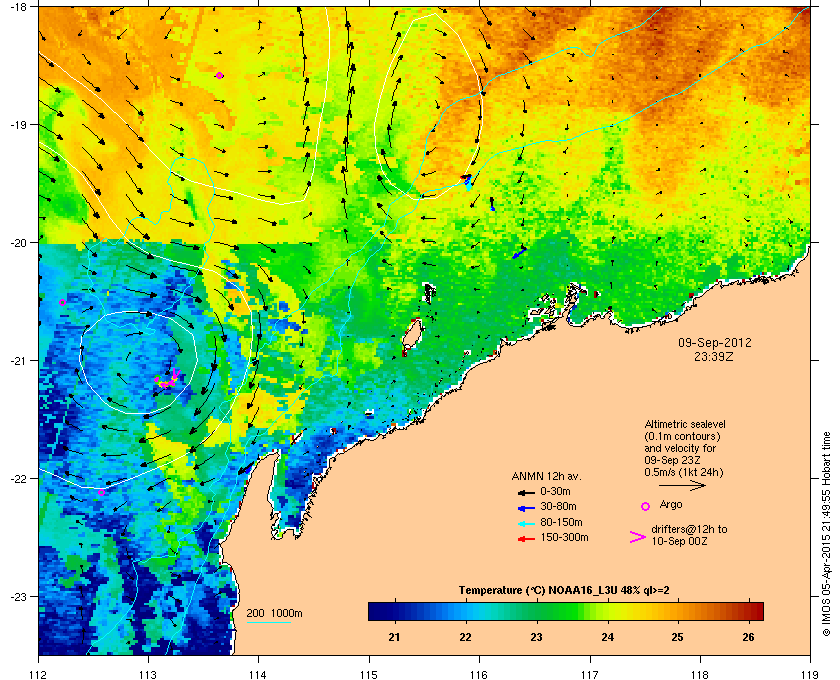Screen dimensions: 840x680
Task: Click the '200 1000m' isobath label
Action: click(274, 614)
